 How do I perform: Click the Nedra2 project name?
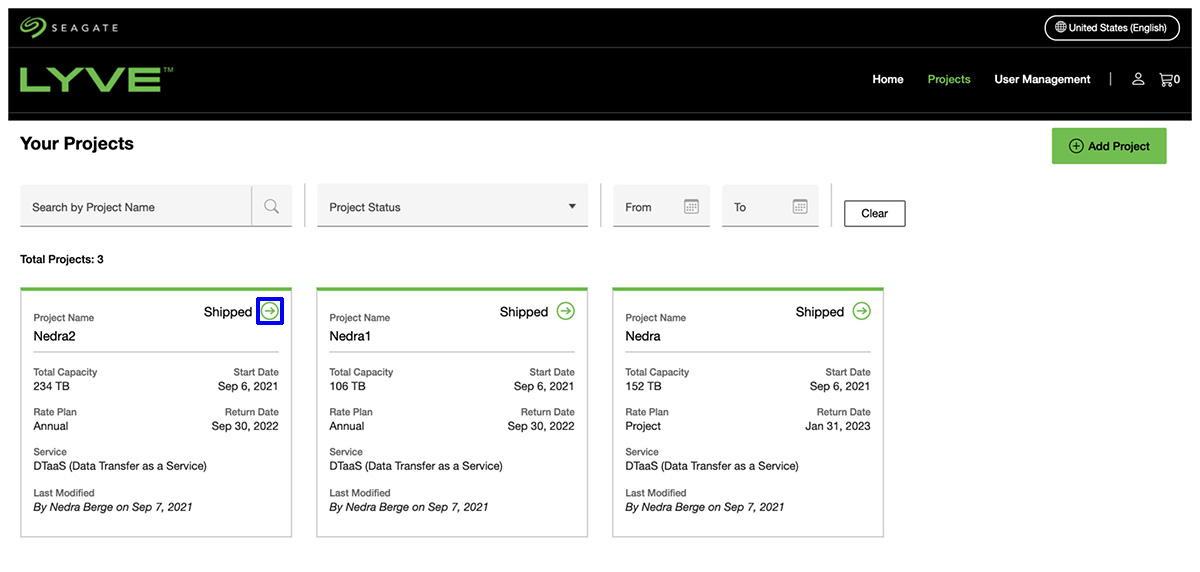click(x=55, y=336)
